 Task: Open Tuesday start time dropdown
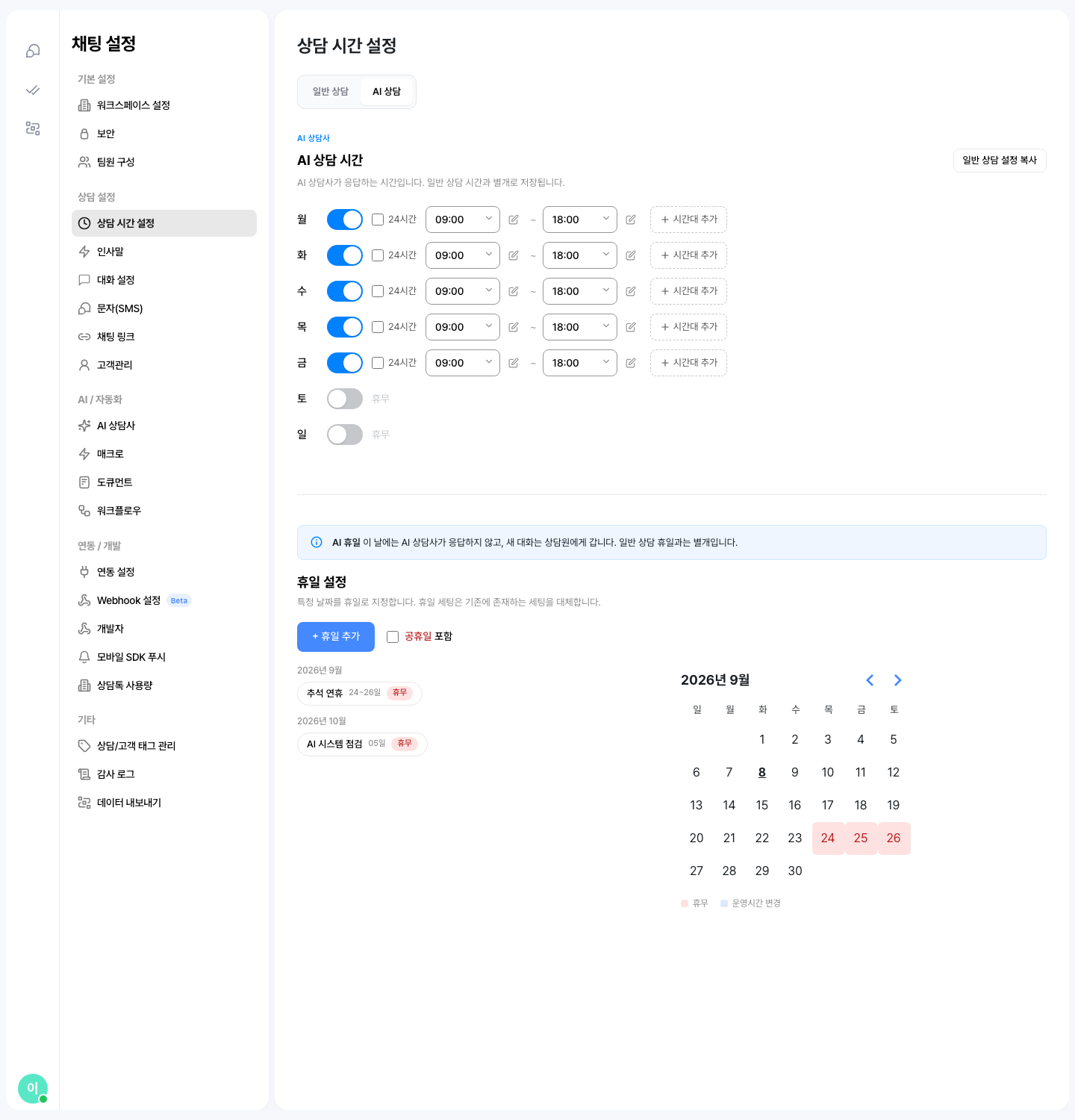click(x=463, y=255)
